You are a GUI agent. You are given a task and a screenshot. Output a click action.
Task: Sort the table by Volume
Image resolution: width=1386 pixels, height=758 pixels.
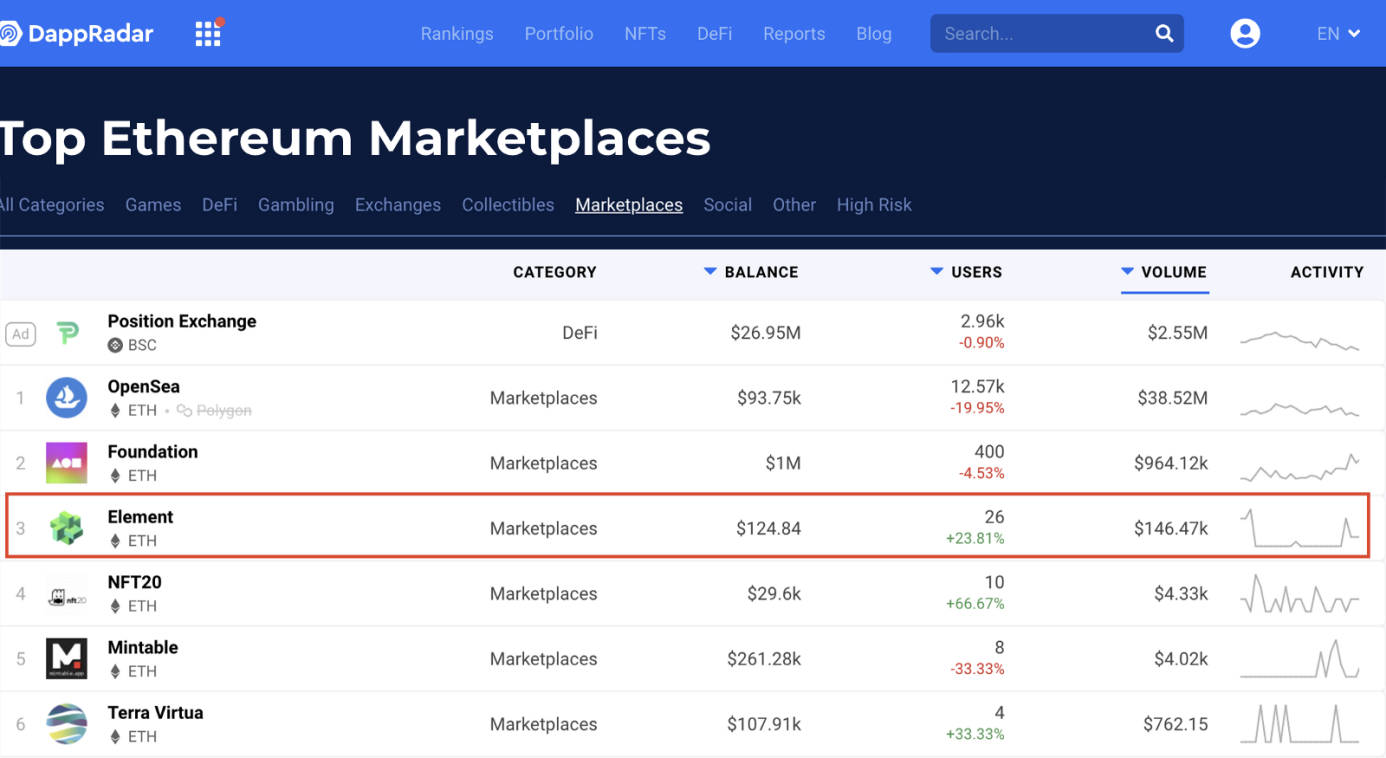(1164, 272)
